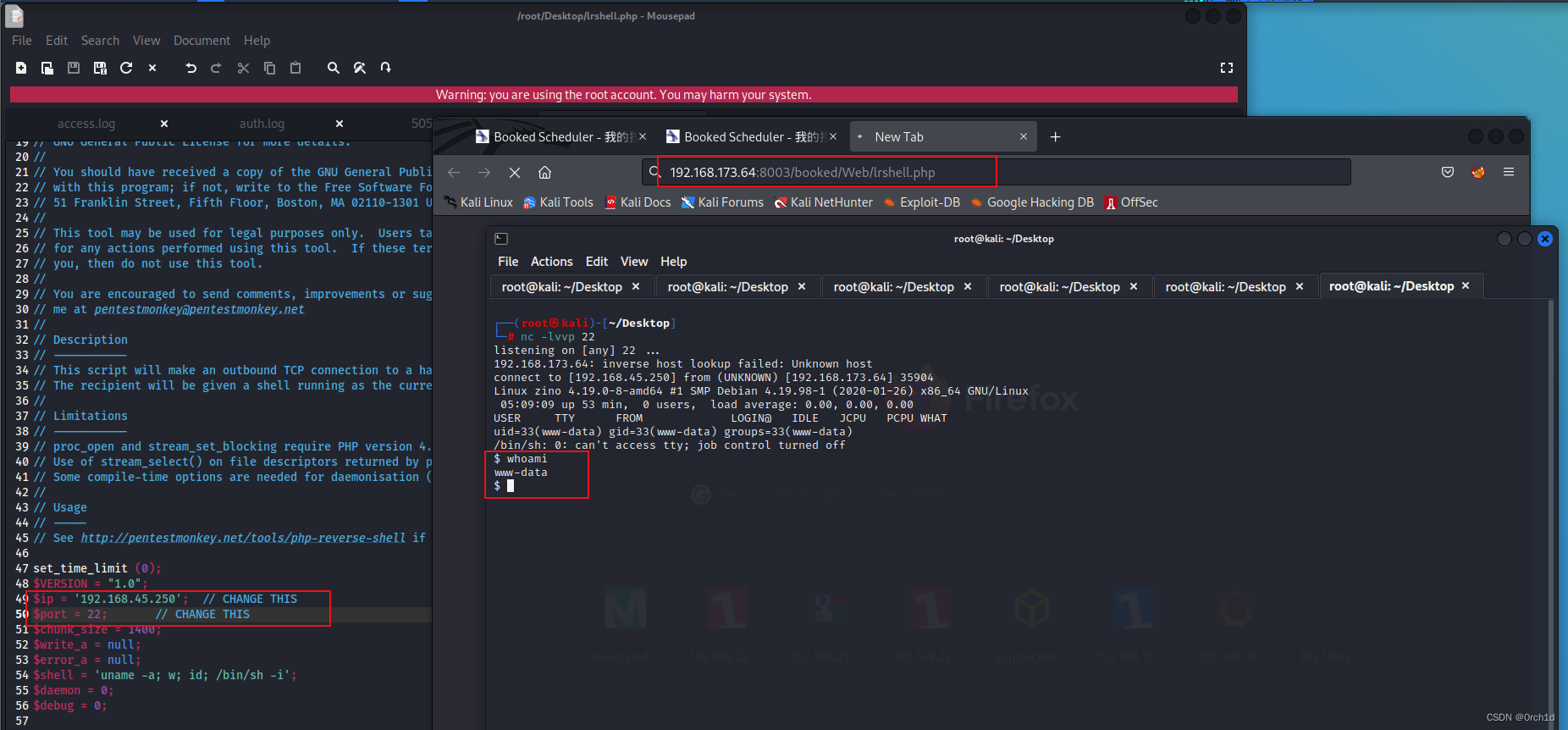Close the Firefox New Tab tab
The width and height of the screenshot is (1568, 730).
pos(1024,137)
